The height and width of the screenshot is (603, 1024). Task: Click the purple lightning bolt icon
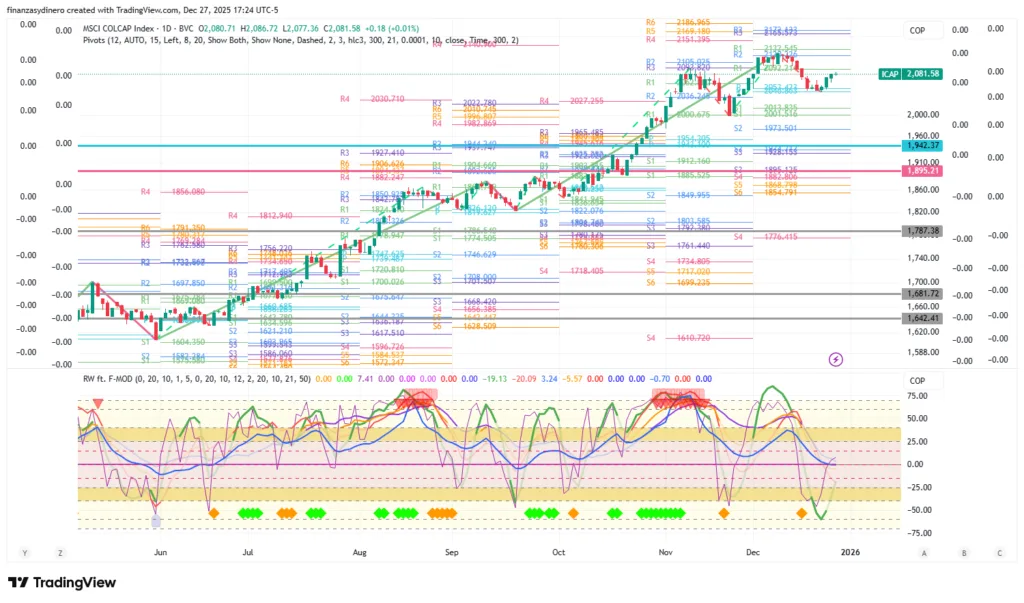(836, 359)
